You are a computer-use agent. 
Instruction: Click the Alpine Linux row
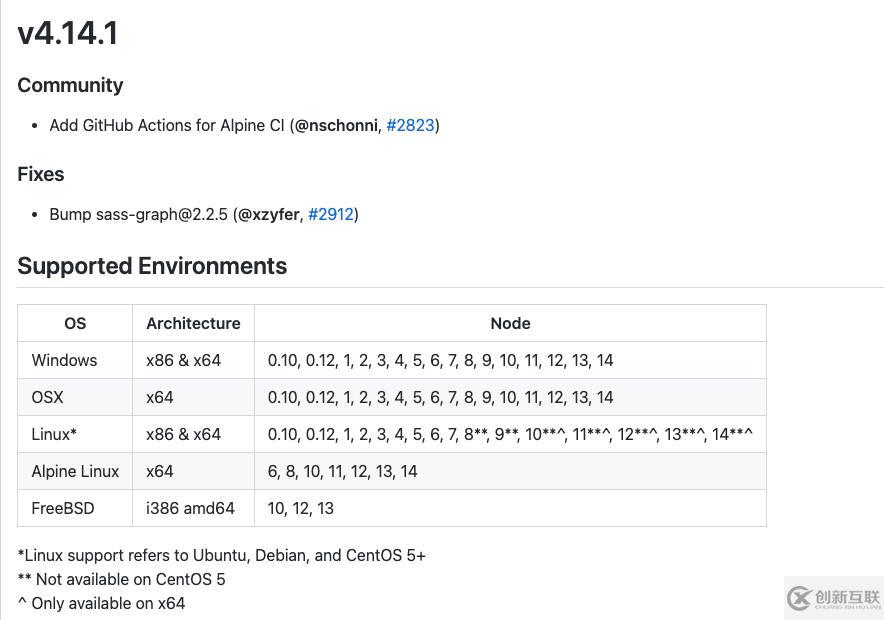[x=75, y=471]
